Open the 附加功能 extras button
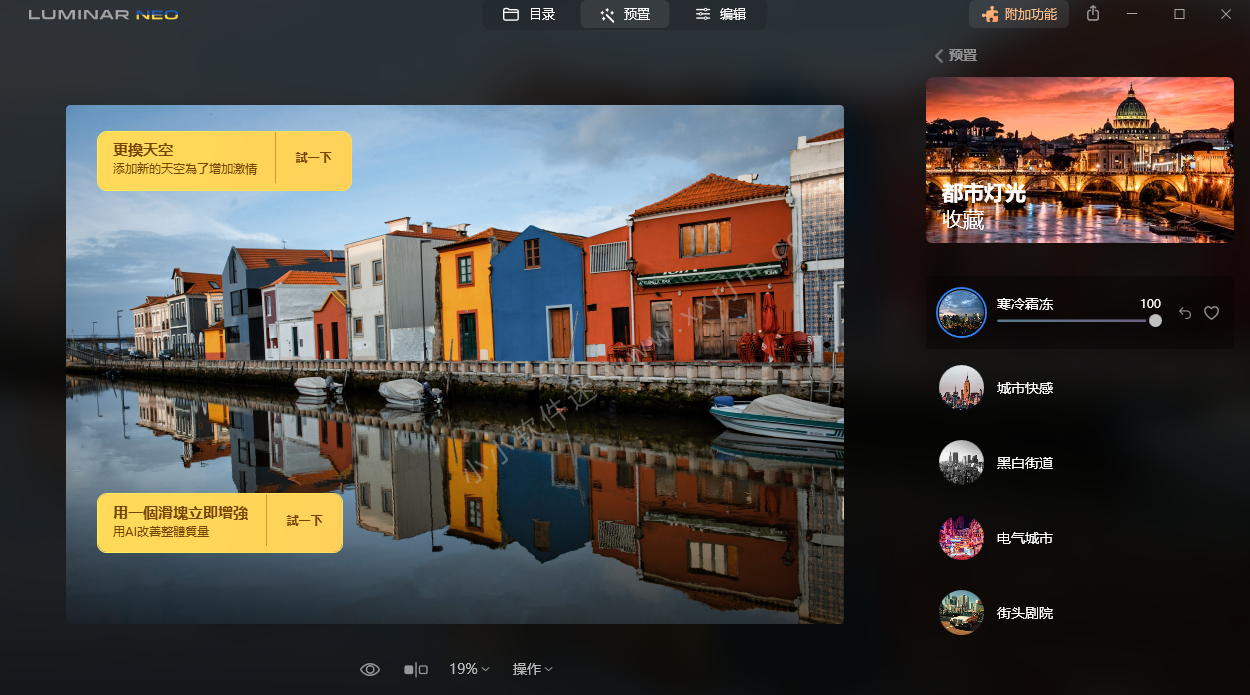 1019,14
